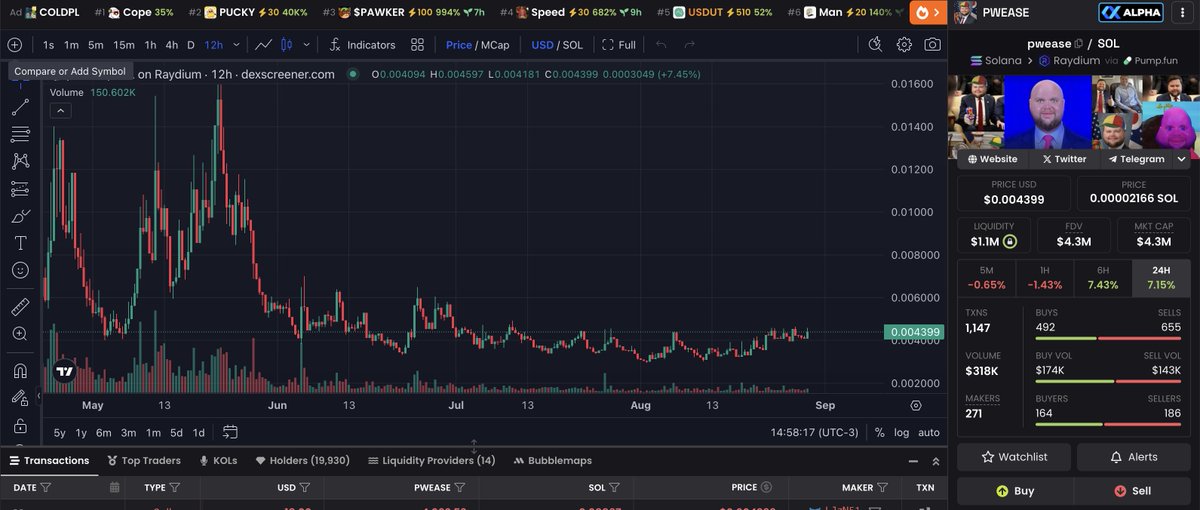
Task: Select the ruler measure tool
Action: tap(20, 306)
